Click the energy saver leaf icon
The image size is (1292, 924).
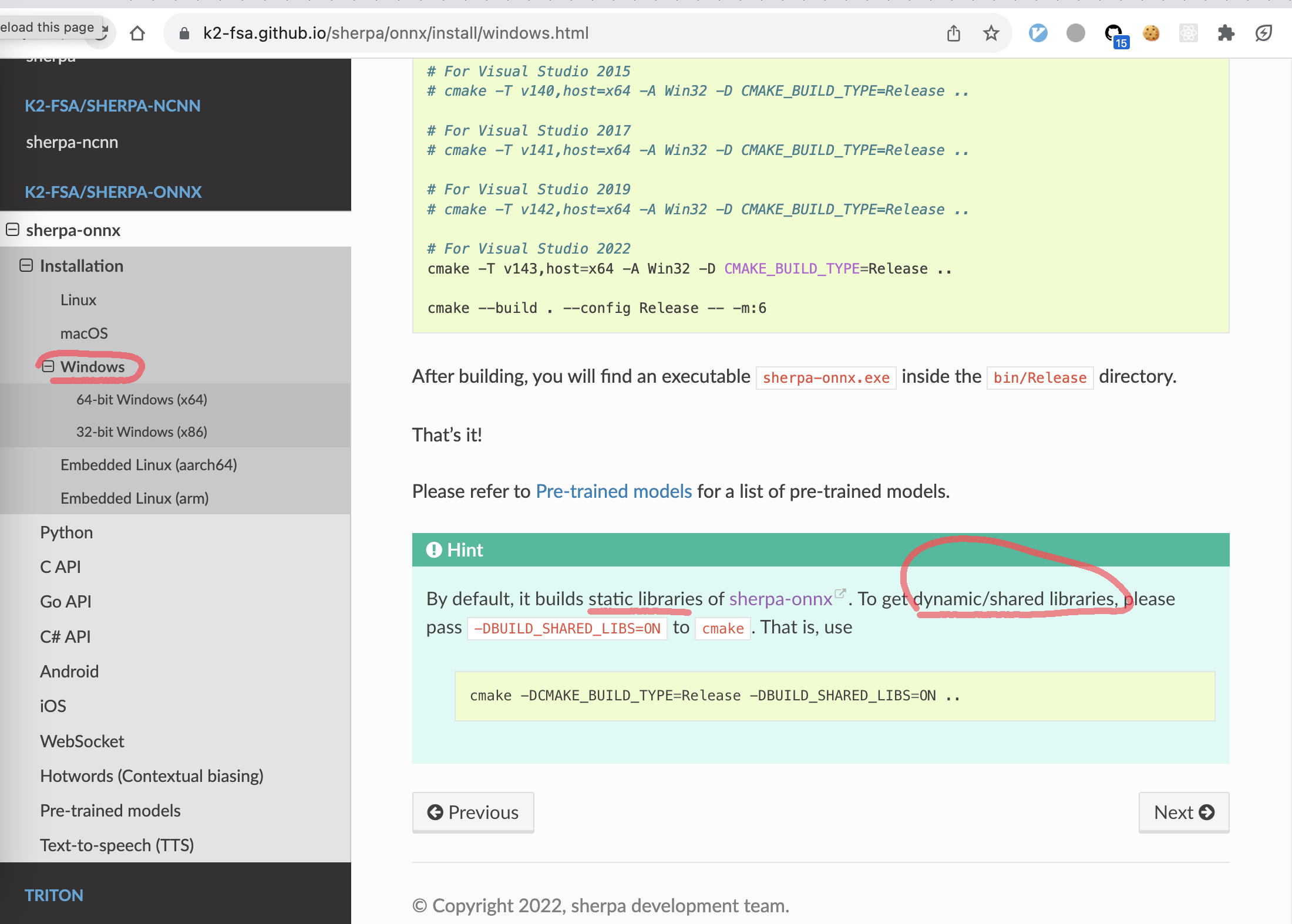pyautogui.click(x=1264, y=33)
